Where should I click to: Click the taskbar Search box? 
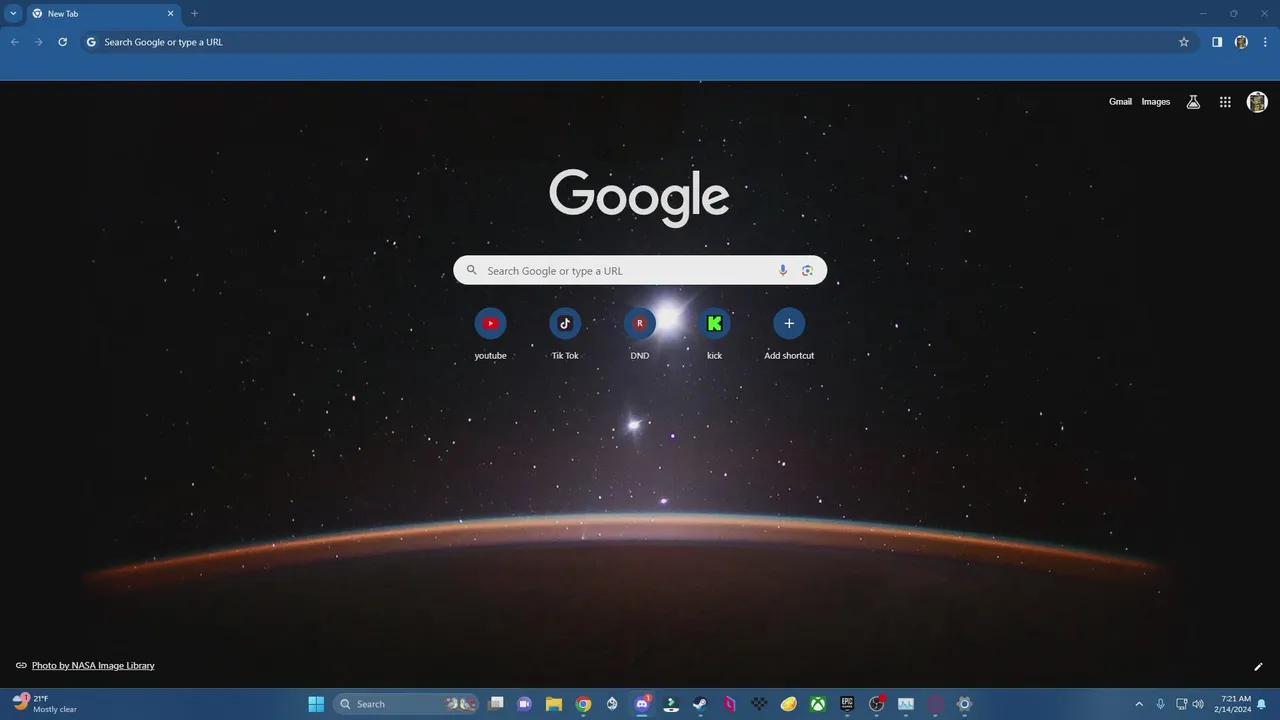(406, 704)
